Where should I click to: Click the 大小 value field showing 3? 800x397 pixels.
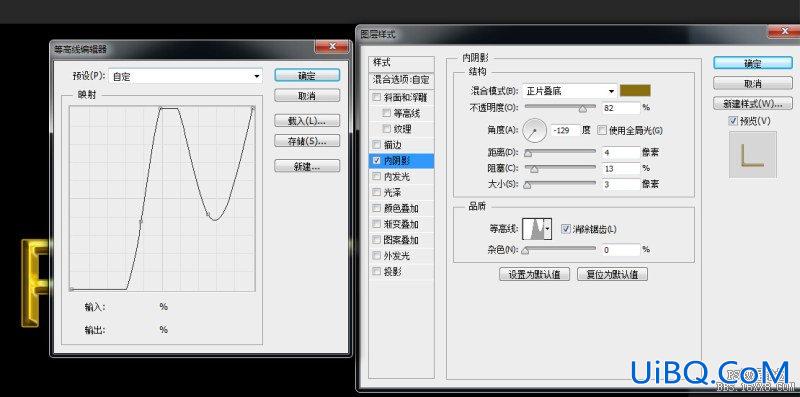[x=620, y=184]
